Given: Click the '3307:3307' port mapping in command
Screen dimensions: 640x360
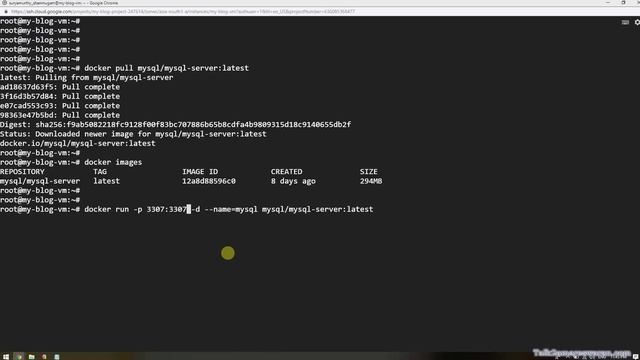Looking at the screenshot, I should (167, 209).
